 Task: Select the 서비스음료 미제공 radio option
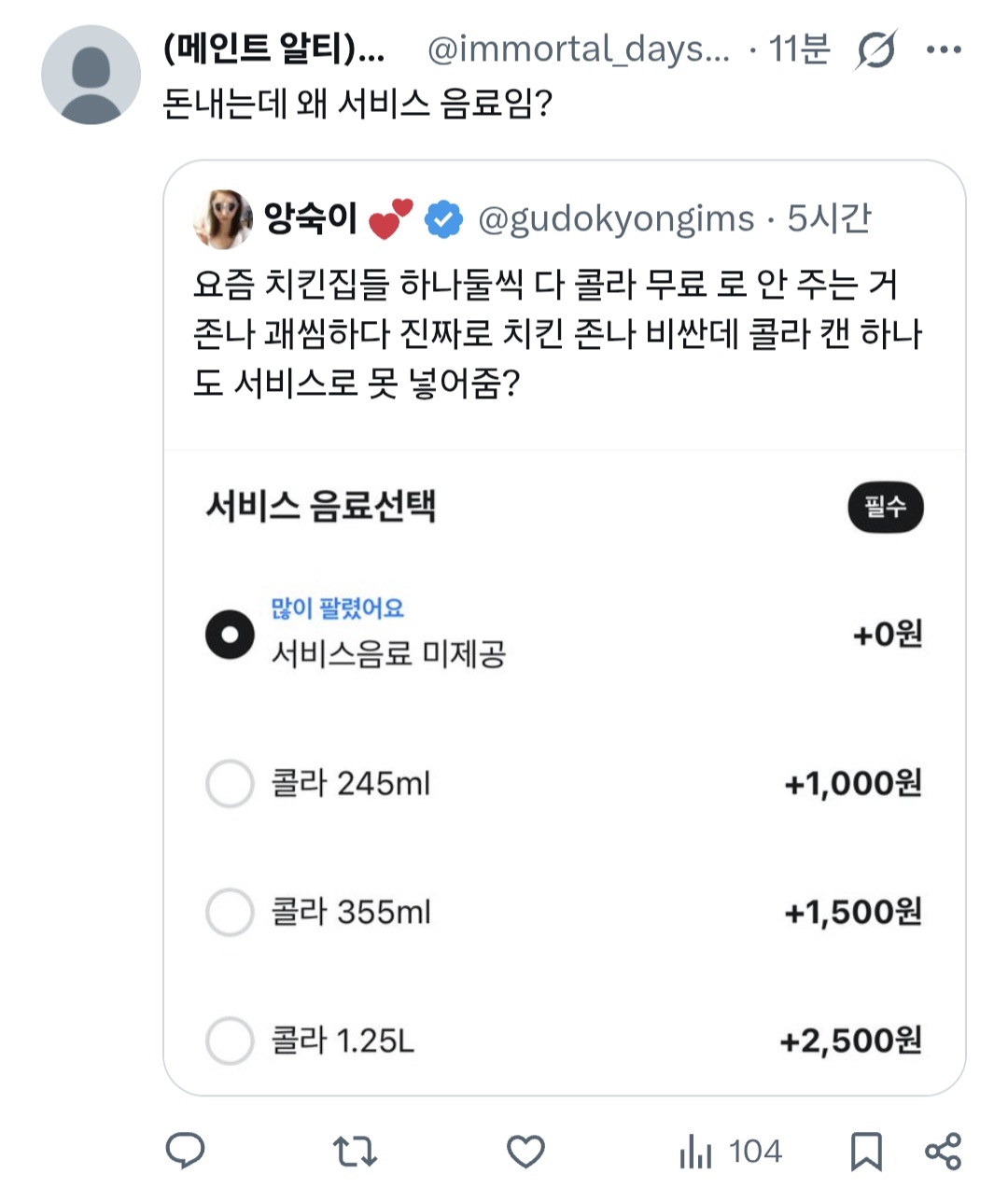click(x=230, y=635)
